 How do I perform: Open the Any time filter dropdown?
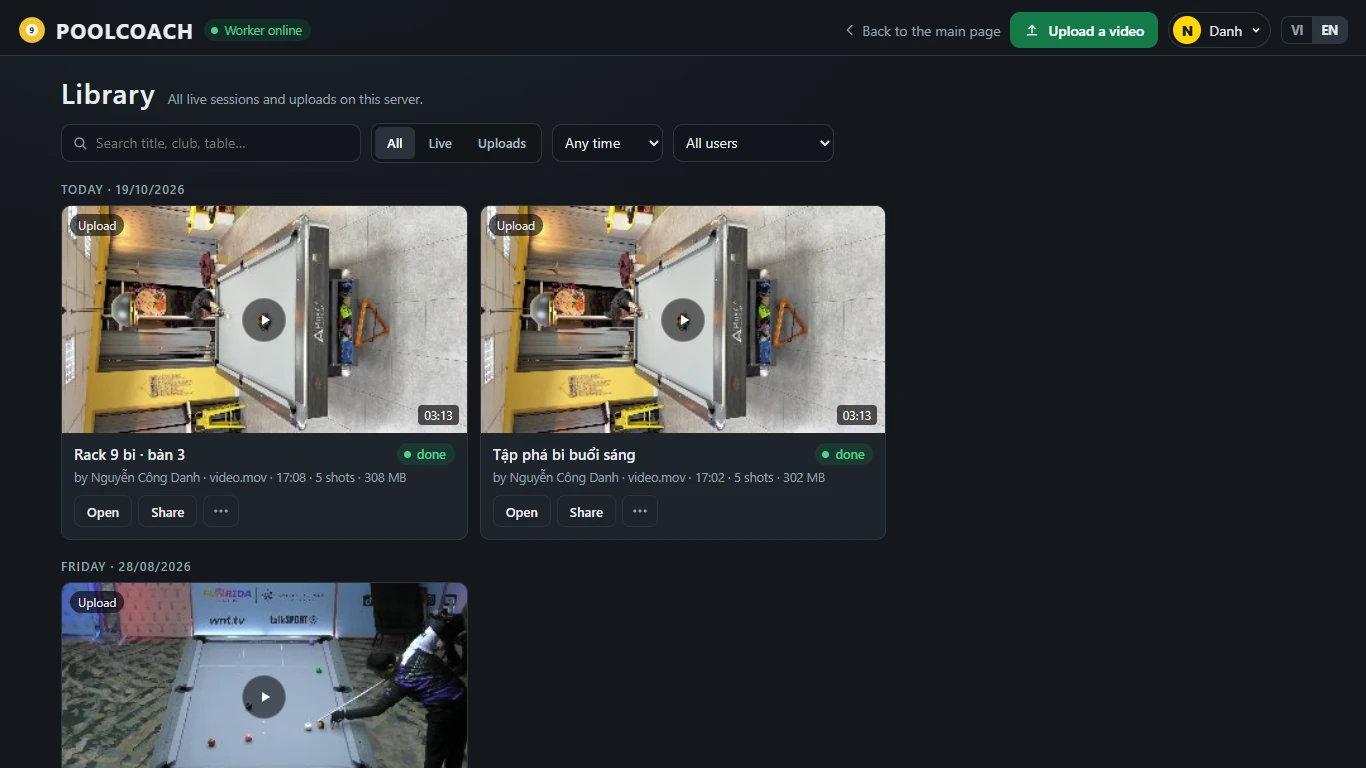[x=608, y=143]
